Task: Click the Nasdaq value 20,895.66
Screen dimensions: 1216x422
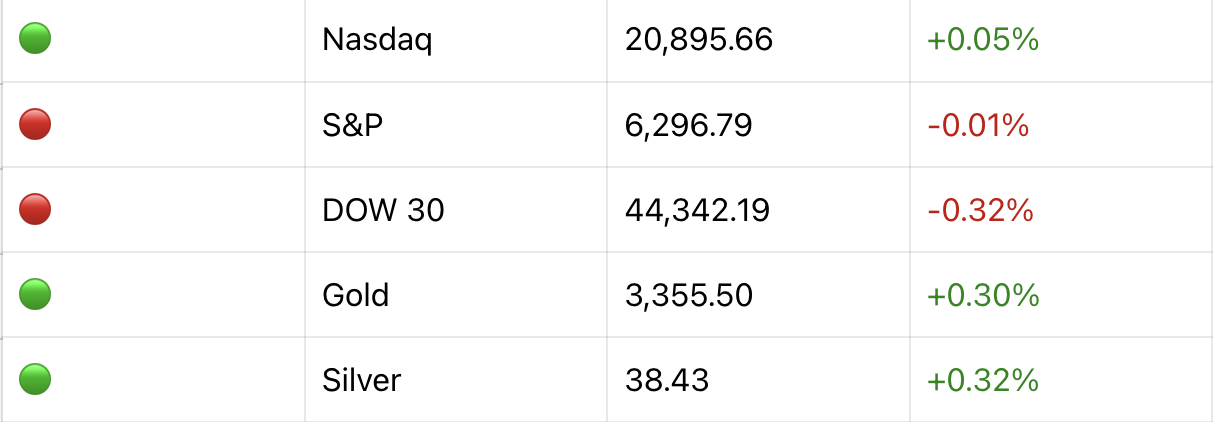Action: coord(698,40)
